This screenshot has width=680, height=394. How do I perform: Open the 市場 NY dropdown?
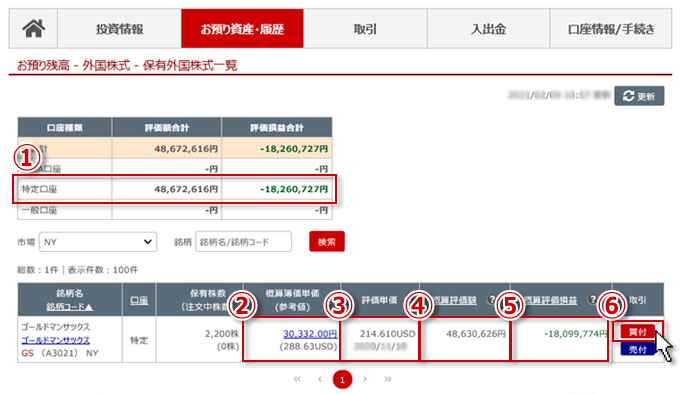click(x=98, y=242)
